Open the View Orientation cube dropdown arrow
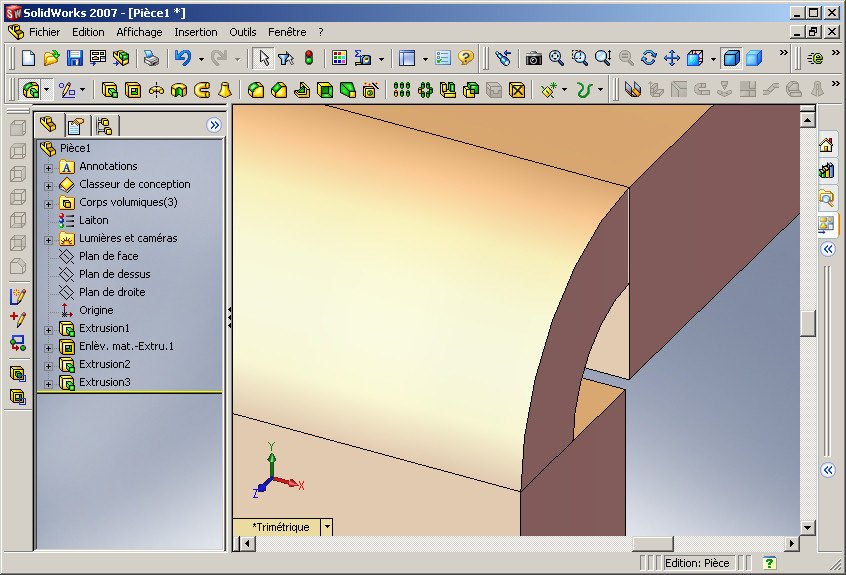 (x=713, y=59)
